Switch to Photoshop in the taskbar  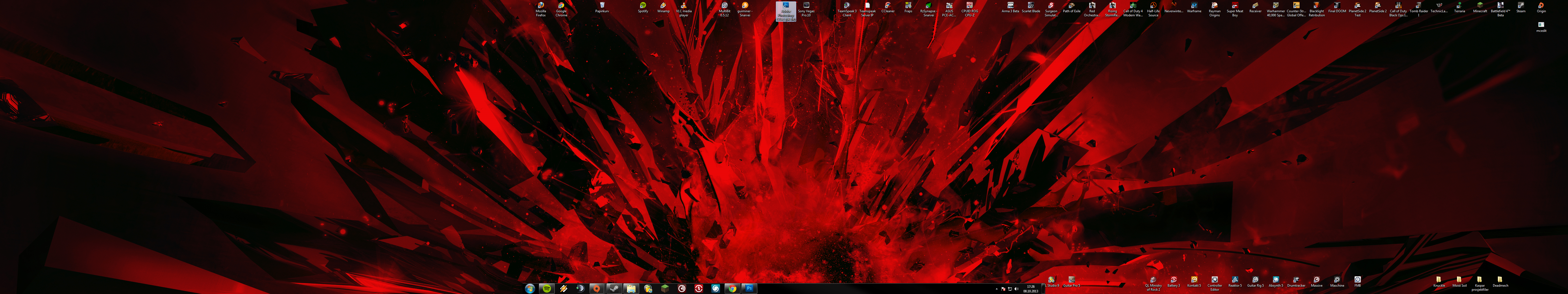click(x=749, y=289)
